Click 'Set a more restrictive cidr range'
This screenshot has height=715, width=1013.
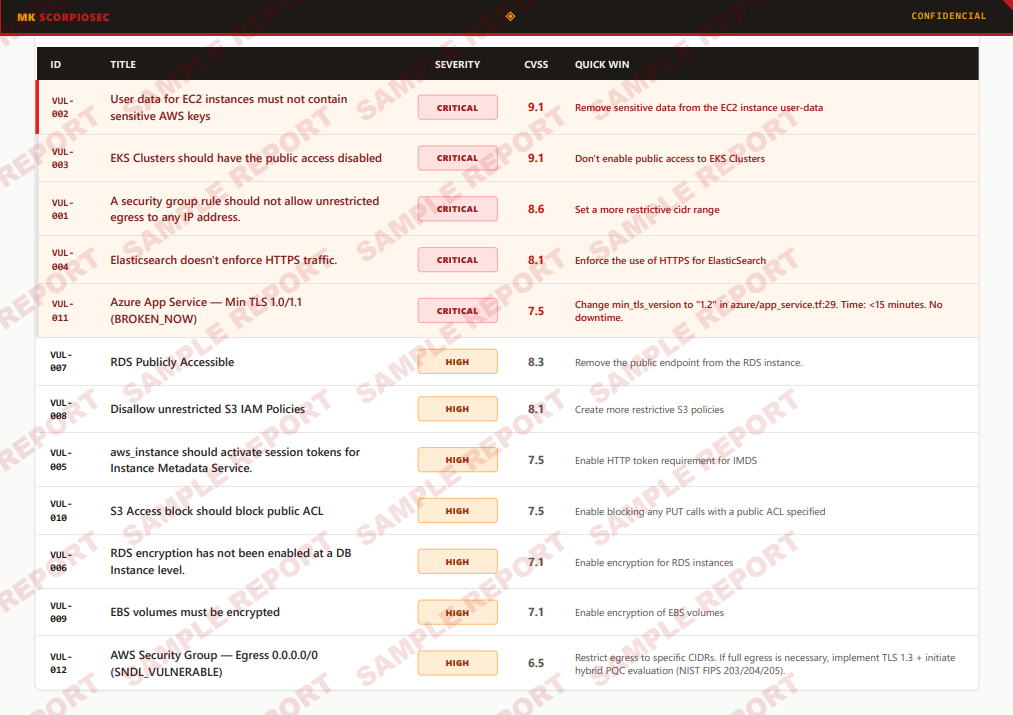point(647,210)
